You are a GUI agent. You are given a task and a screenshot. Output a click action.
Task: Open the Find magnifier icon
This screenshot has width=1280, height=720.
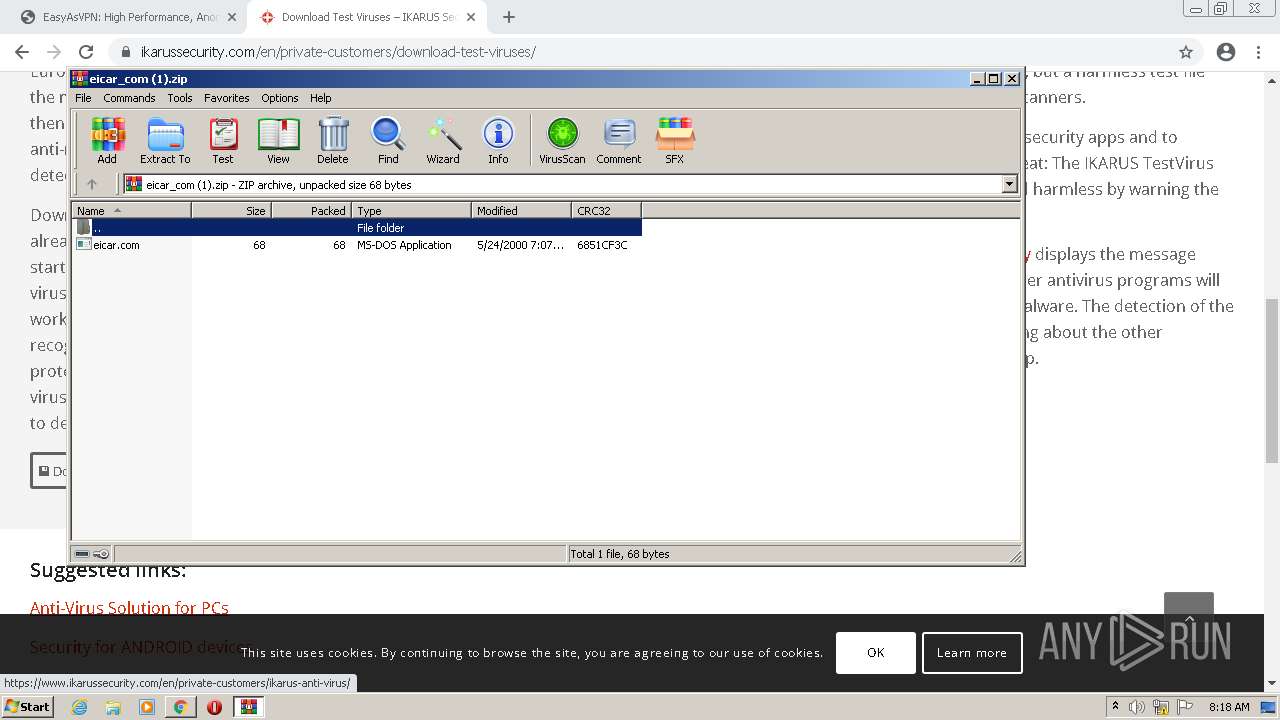coord(388,140)
